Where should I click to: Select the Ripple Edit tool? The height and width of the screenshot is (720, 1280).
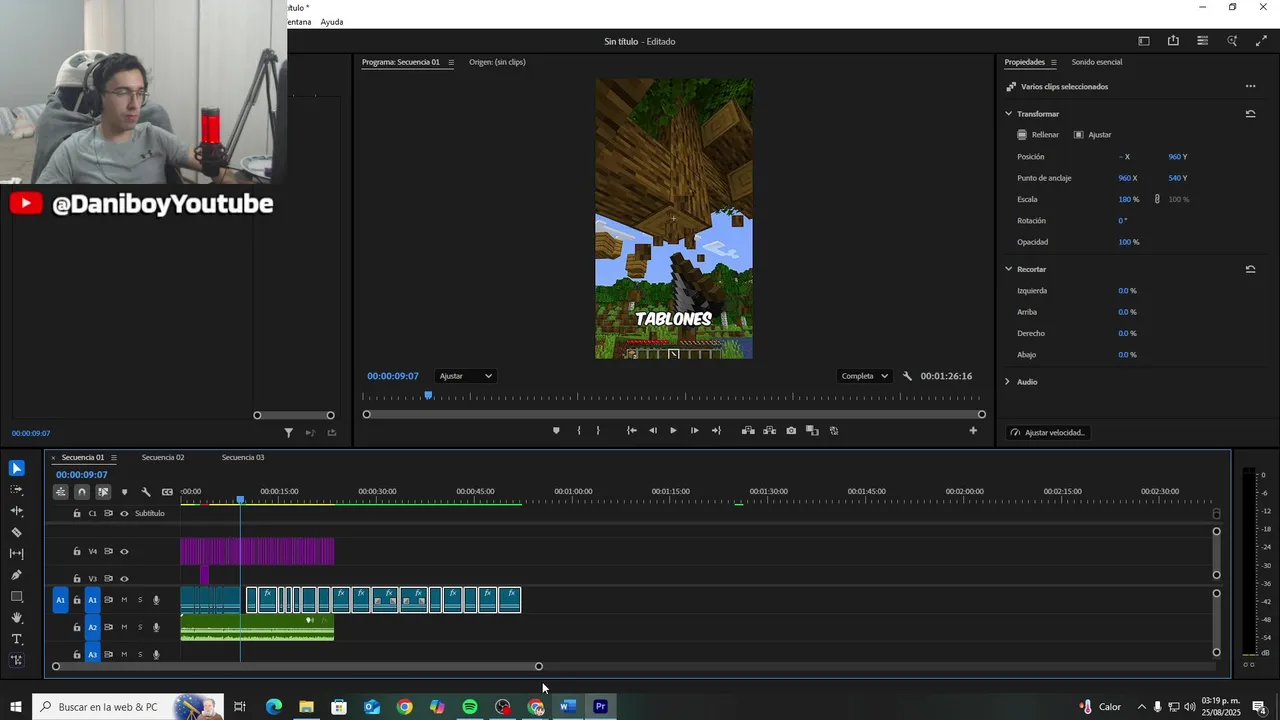click(x=17, y=511)
